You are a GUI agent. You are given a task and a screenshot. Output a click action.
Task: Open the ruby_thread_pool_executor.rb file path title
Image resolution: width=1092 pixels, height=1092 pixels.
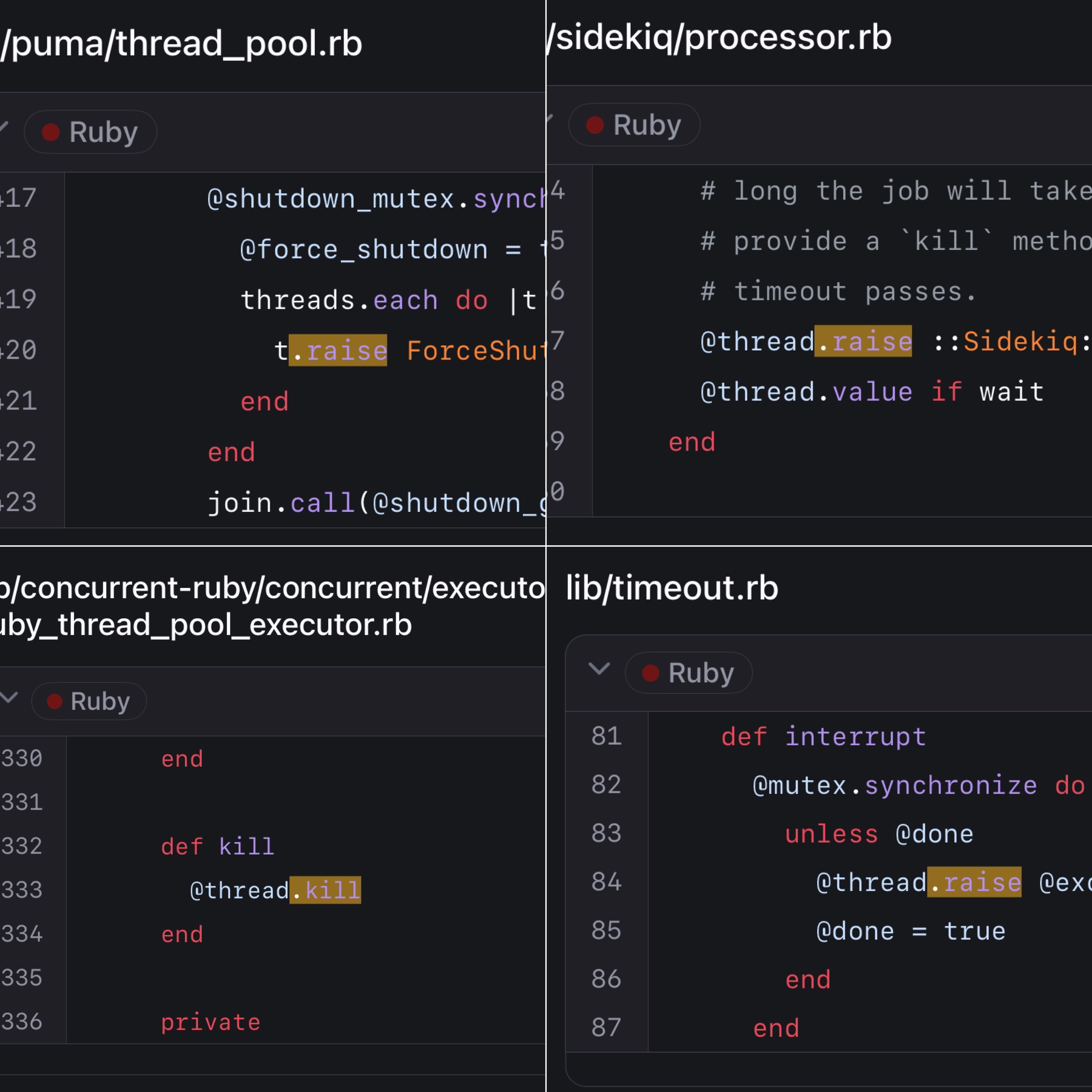[x=206, y=624]
